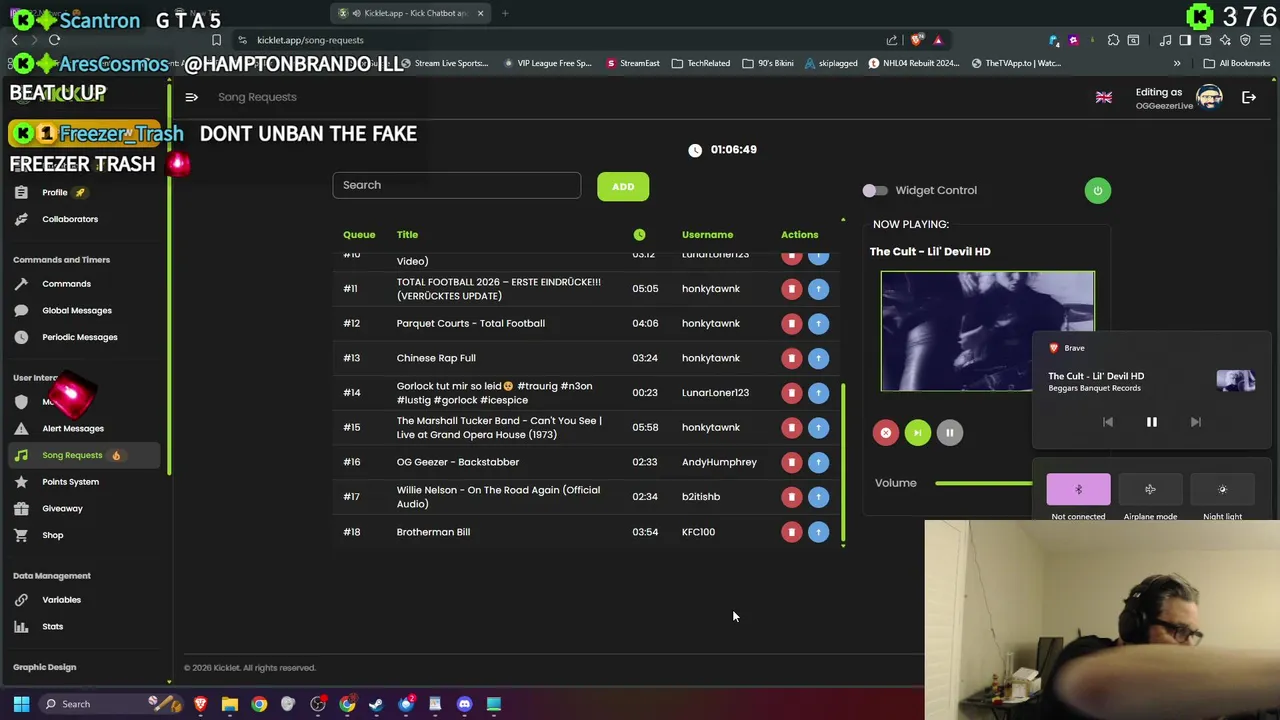Move Willie Nelson song up in queue

coord(818,497)
